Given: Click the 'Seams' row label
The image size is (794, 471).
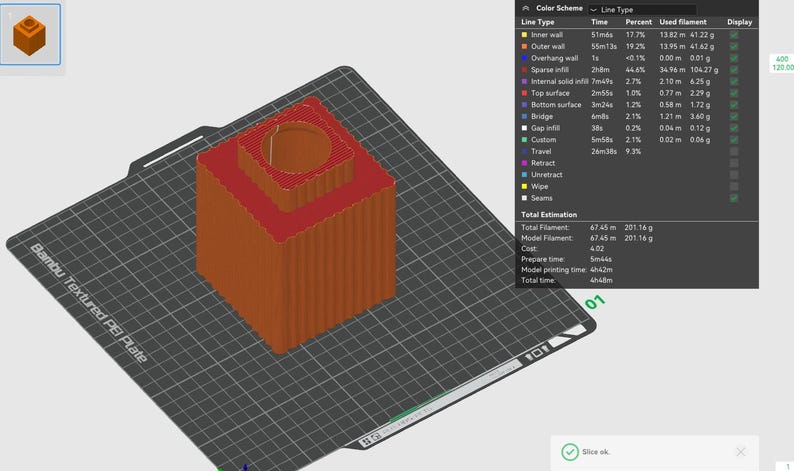Looking at the screenshot, I should point(541,198).
